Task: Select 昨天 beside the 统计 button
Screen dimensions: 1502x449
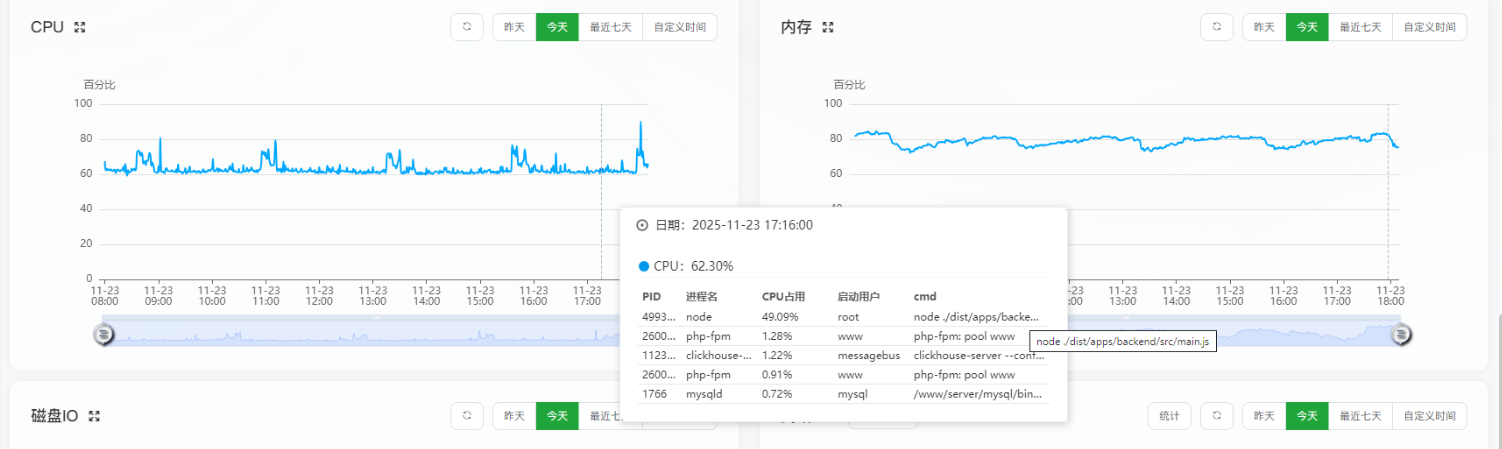Action: 1264,415
